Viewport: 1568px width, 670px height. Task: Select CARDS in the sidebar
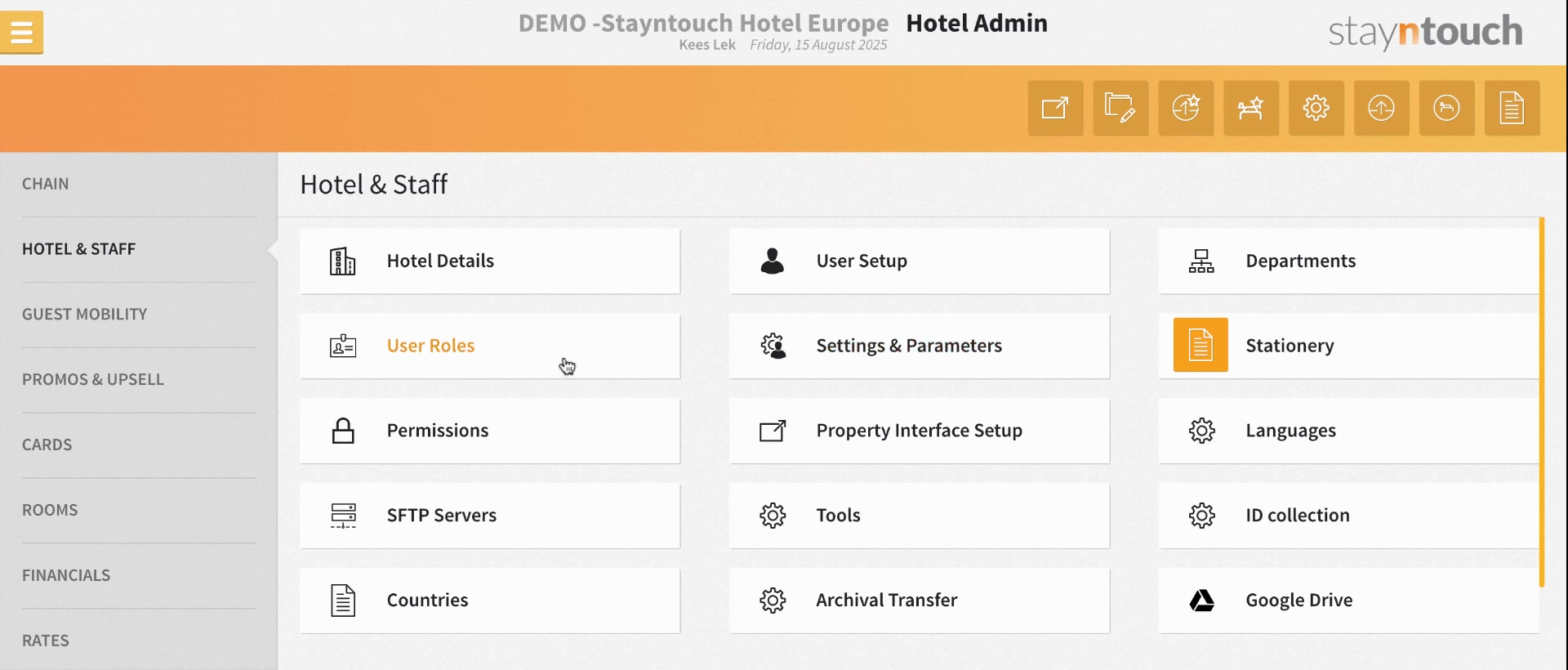pyautogui.click(x=47, y=445)
